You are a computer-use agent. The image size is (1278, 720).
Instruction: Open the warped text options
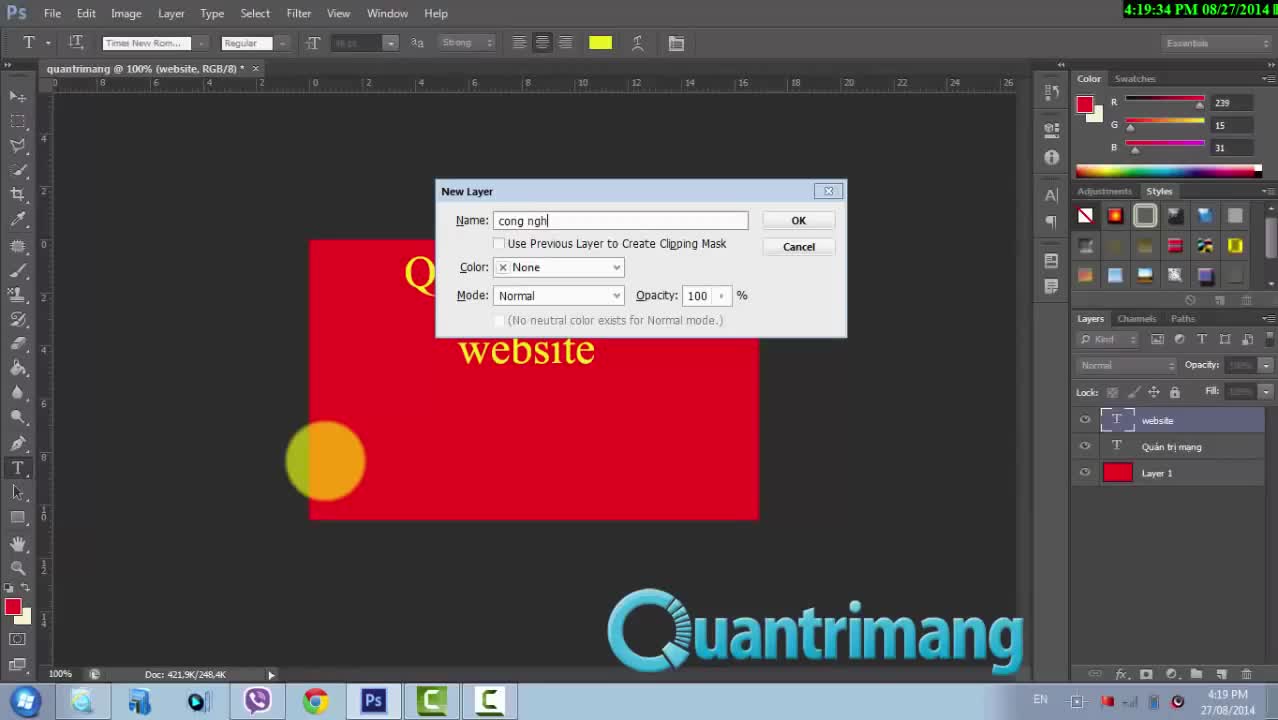[637, 43]
